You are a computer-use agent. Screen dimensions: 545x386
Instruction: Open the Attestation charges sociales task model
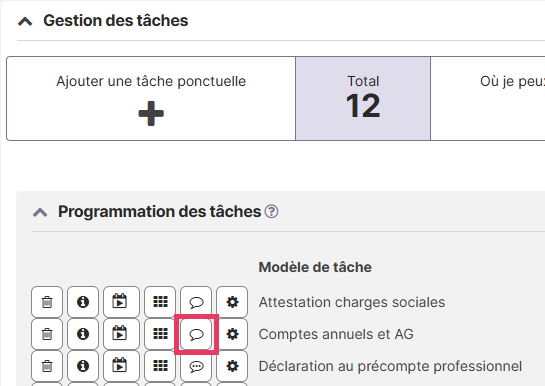352,302
